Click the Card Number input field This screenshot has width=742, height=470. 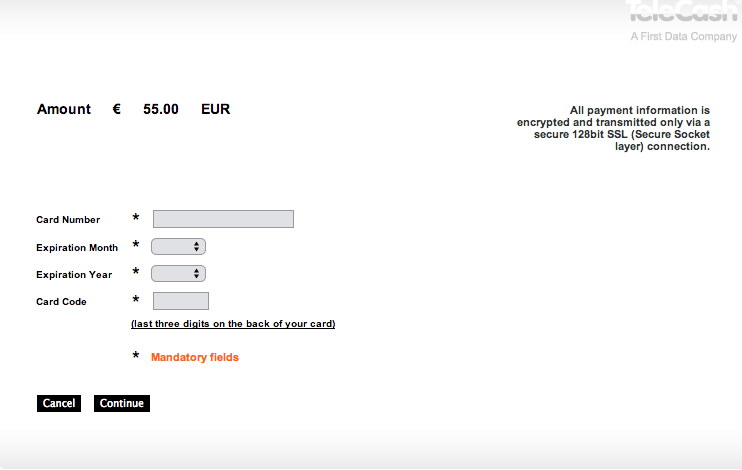(223, 219)
